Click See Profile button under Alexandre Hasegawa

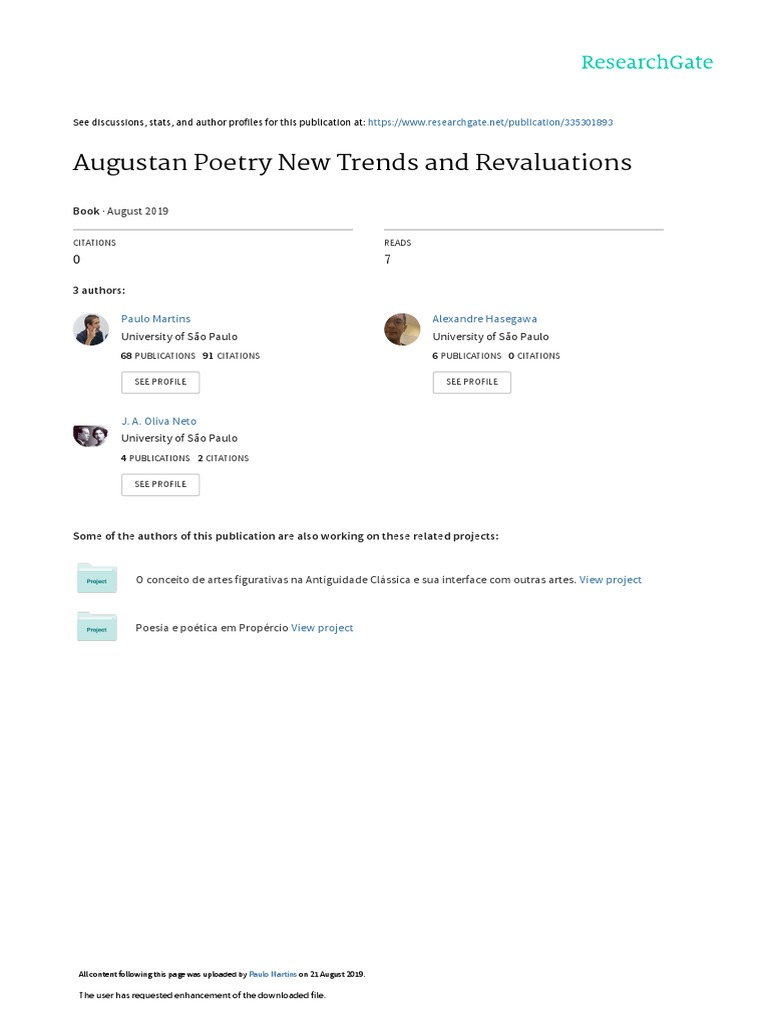point(471,382)
